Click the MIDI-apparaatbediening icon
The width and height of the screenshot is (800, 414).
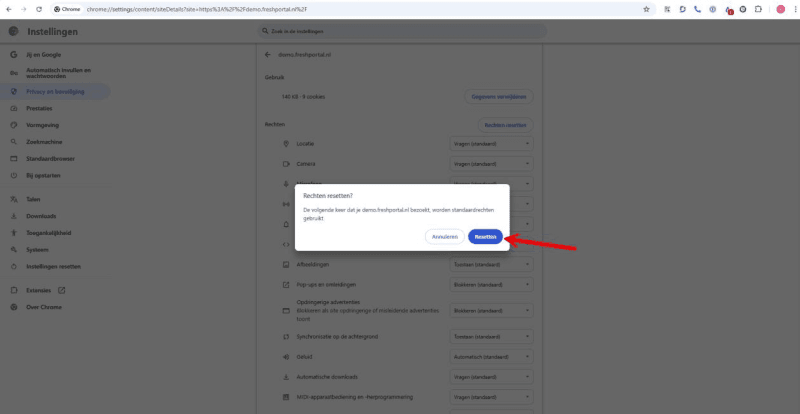tap(286, 397)
